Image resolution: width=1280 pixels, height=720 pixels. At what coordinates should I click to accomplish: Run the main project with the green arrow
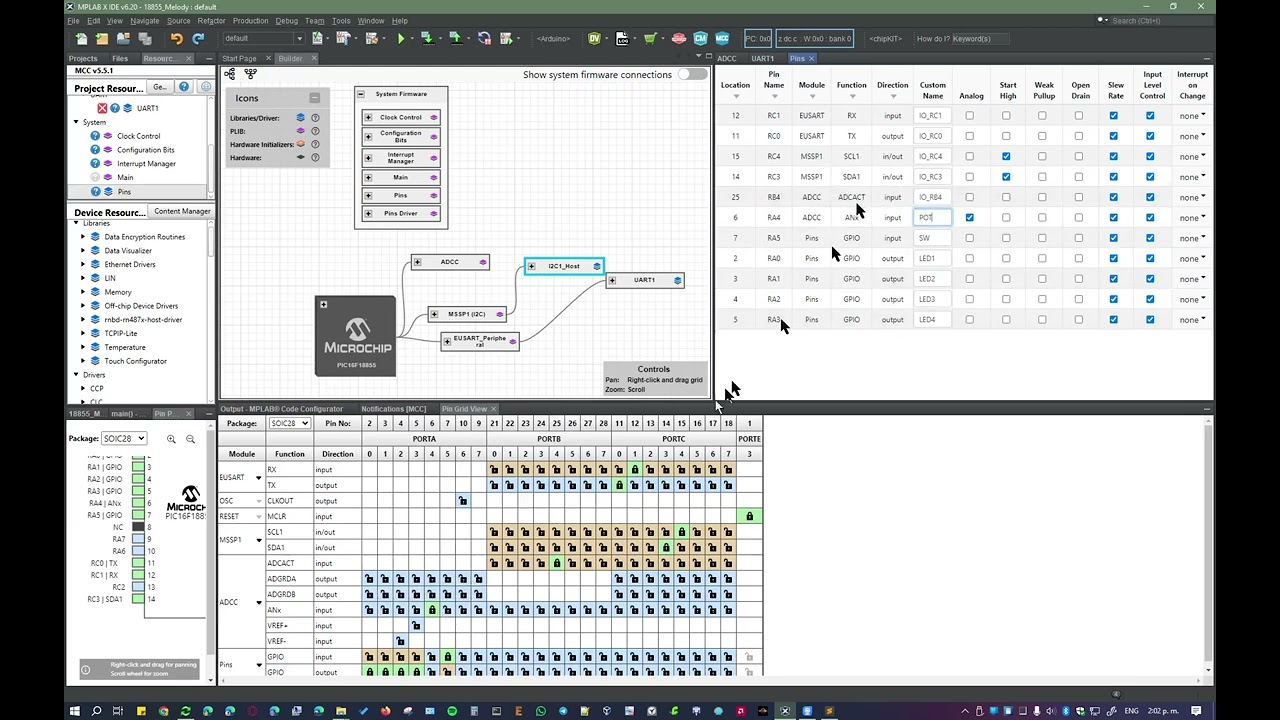coord(401,39)
